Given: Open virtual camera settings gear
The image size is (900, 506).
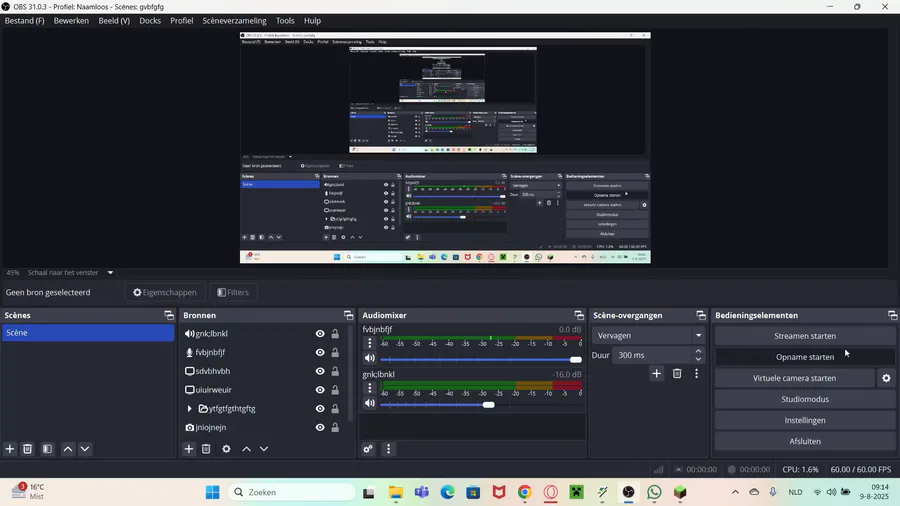Looking at the screenshot, I should [x=886, y=378].
